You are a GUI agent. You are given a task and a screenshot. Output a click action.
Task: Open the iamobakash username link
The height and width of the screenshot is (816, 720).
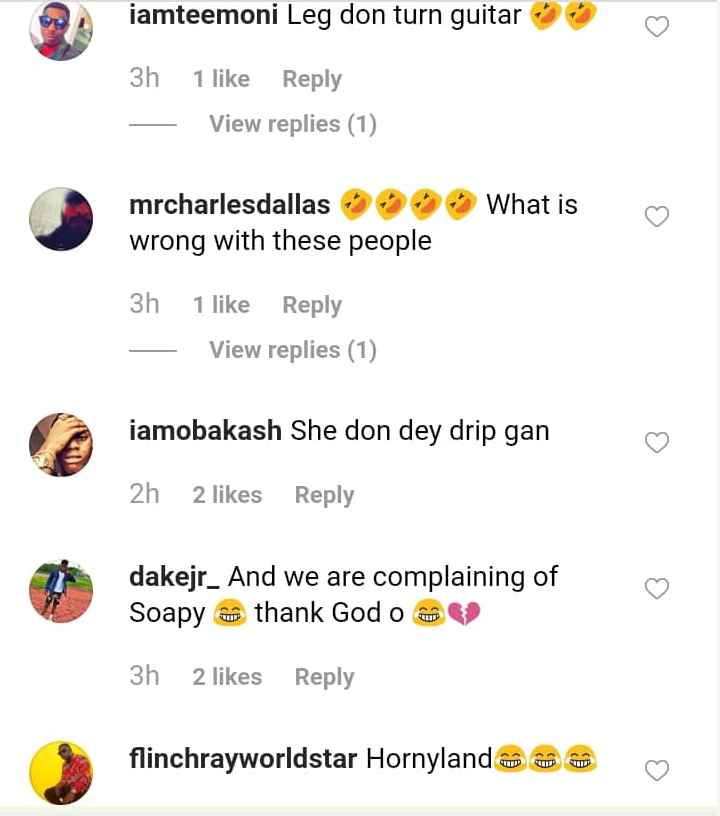[x=205, y=431]
